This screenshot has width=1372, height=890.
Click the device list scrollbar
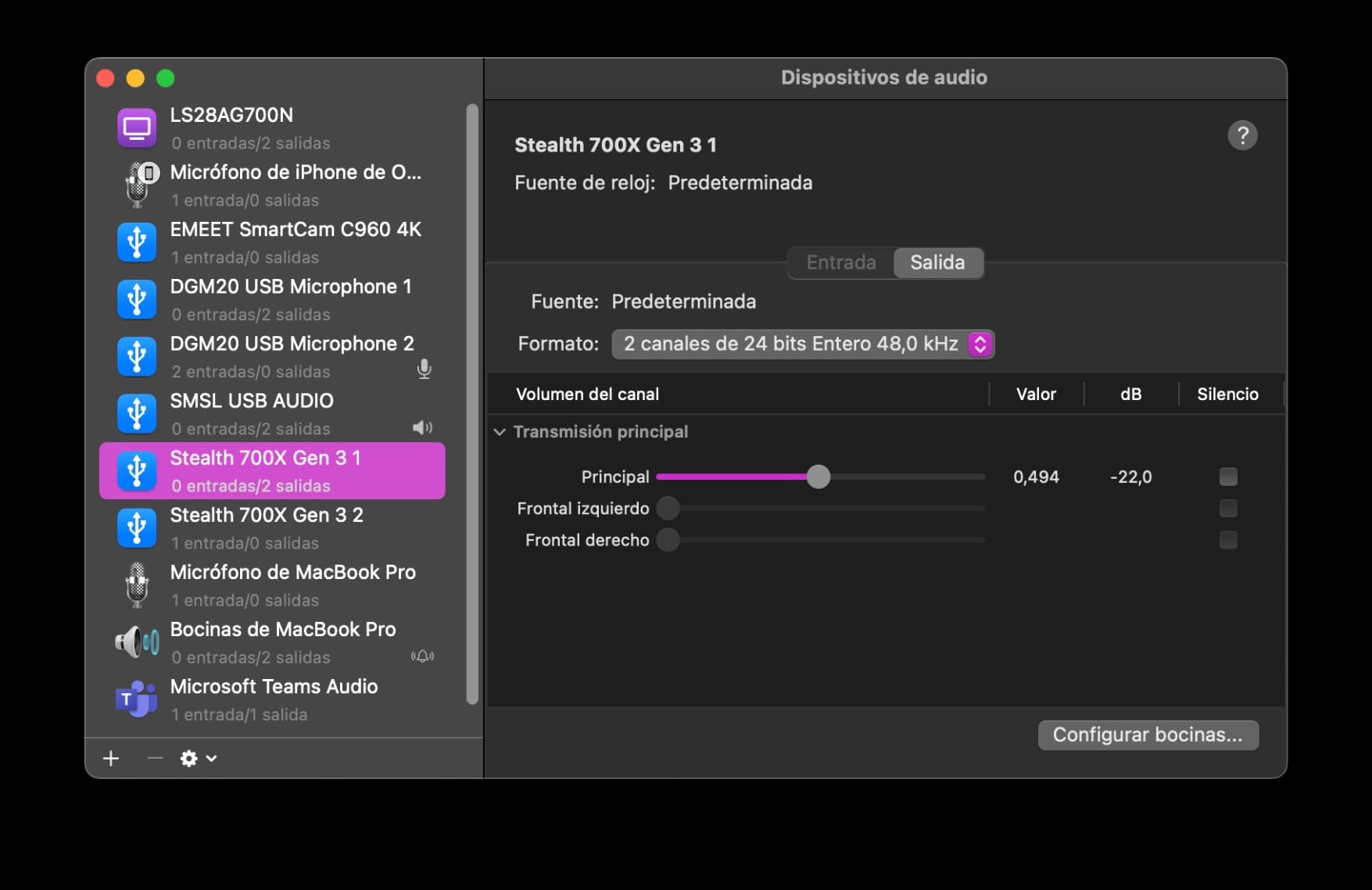point(472,404)
